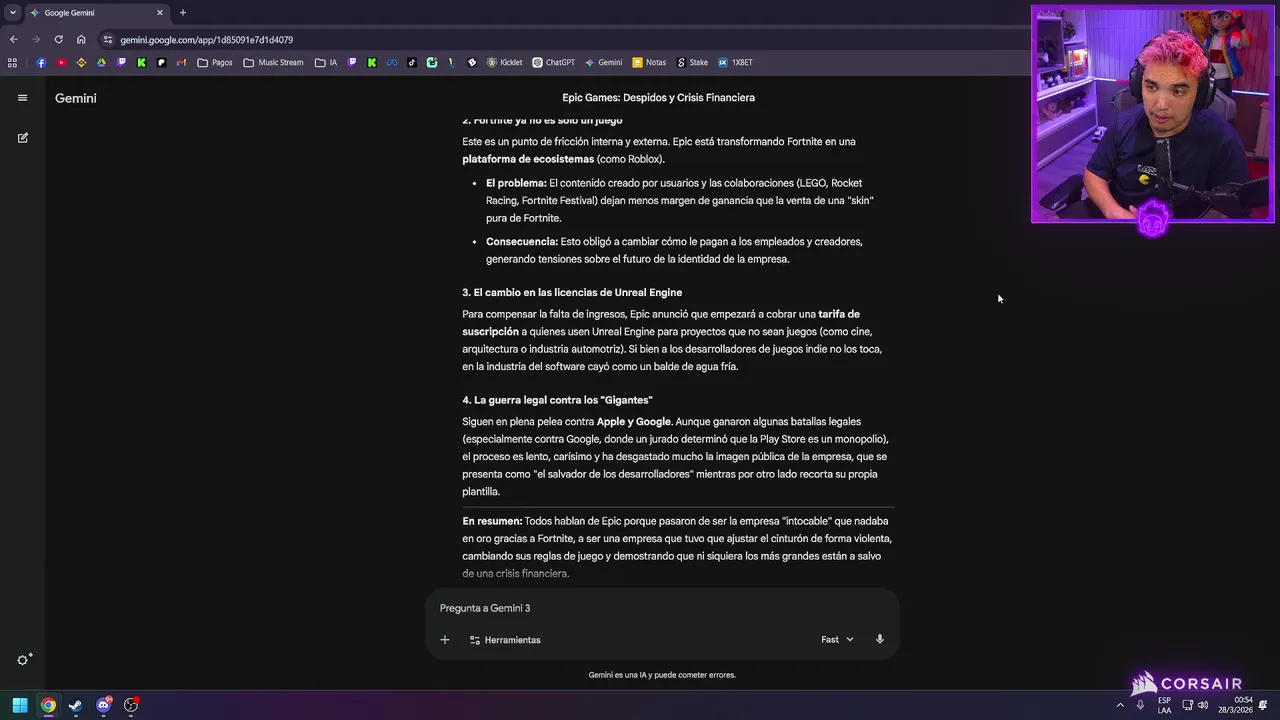The image size is (1280, 720).
Task: Open Chrome from the taskbar
Action: click(x=48, y=705)
